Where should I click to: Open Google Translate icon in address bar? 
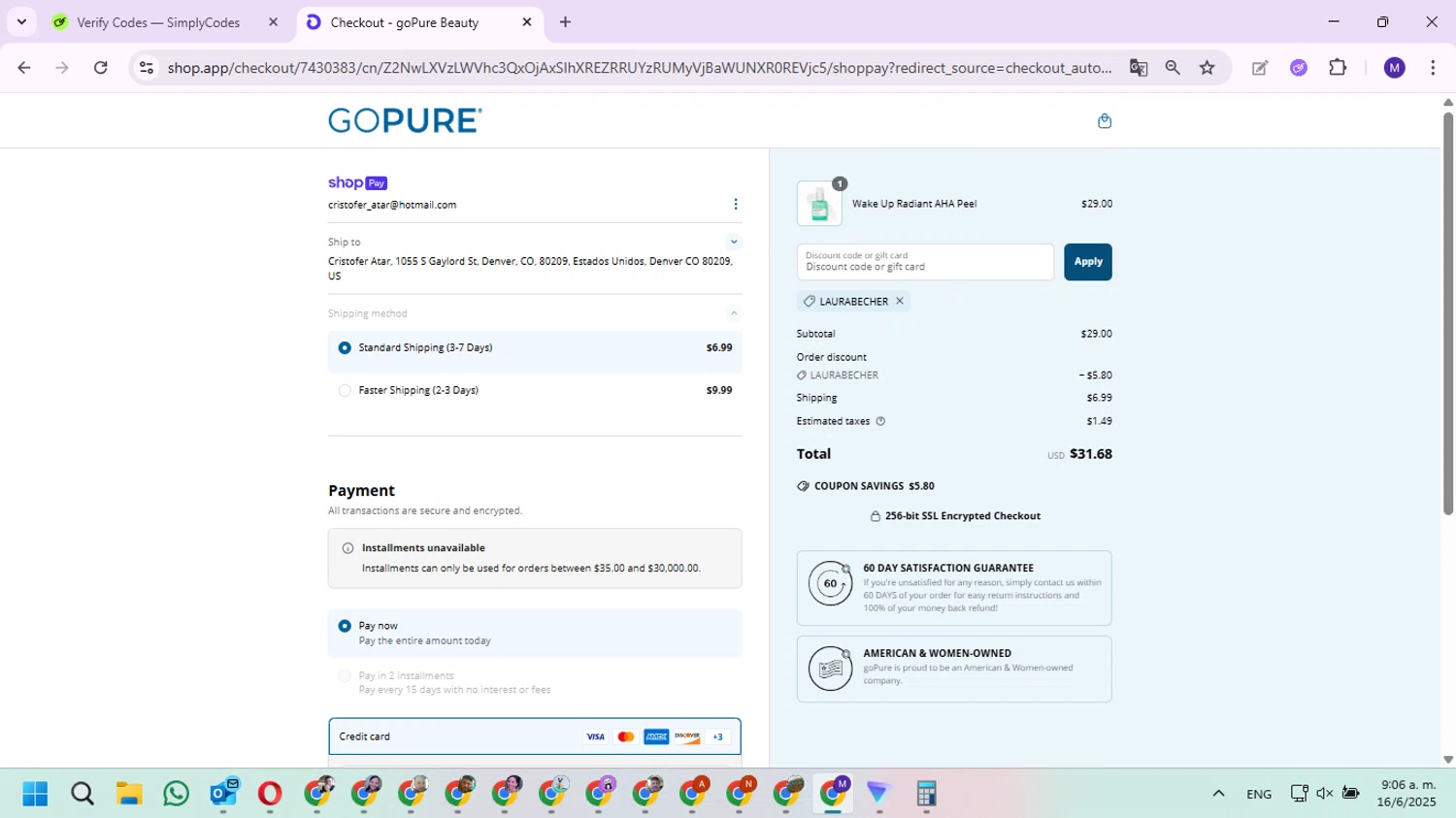click(1139, 68)
